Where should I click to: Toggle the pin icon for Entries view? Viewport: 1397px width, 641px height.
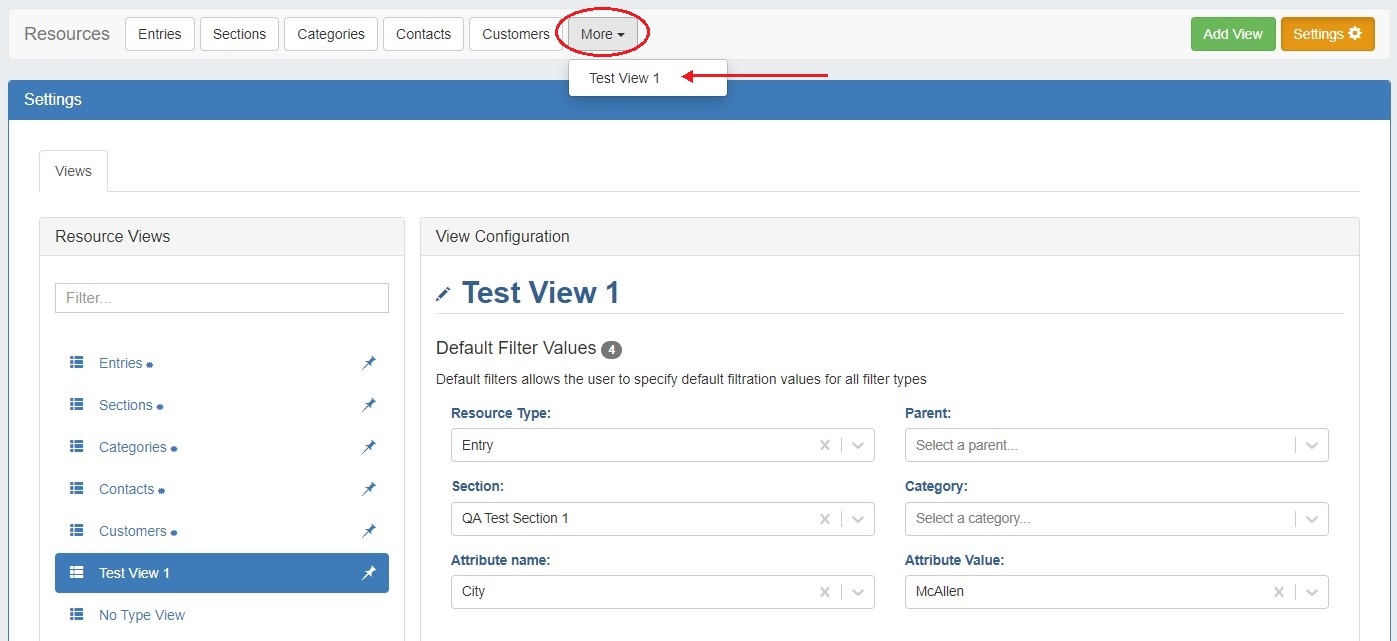(x=369, y=363)
